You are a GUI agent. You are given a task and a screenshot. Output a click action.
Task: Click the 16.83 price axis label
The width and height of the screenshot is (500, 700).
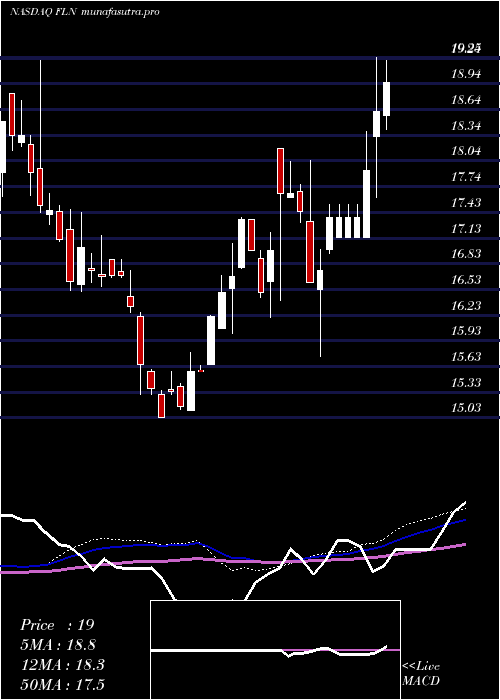point(466,254)
